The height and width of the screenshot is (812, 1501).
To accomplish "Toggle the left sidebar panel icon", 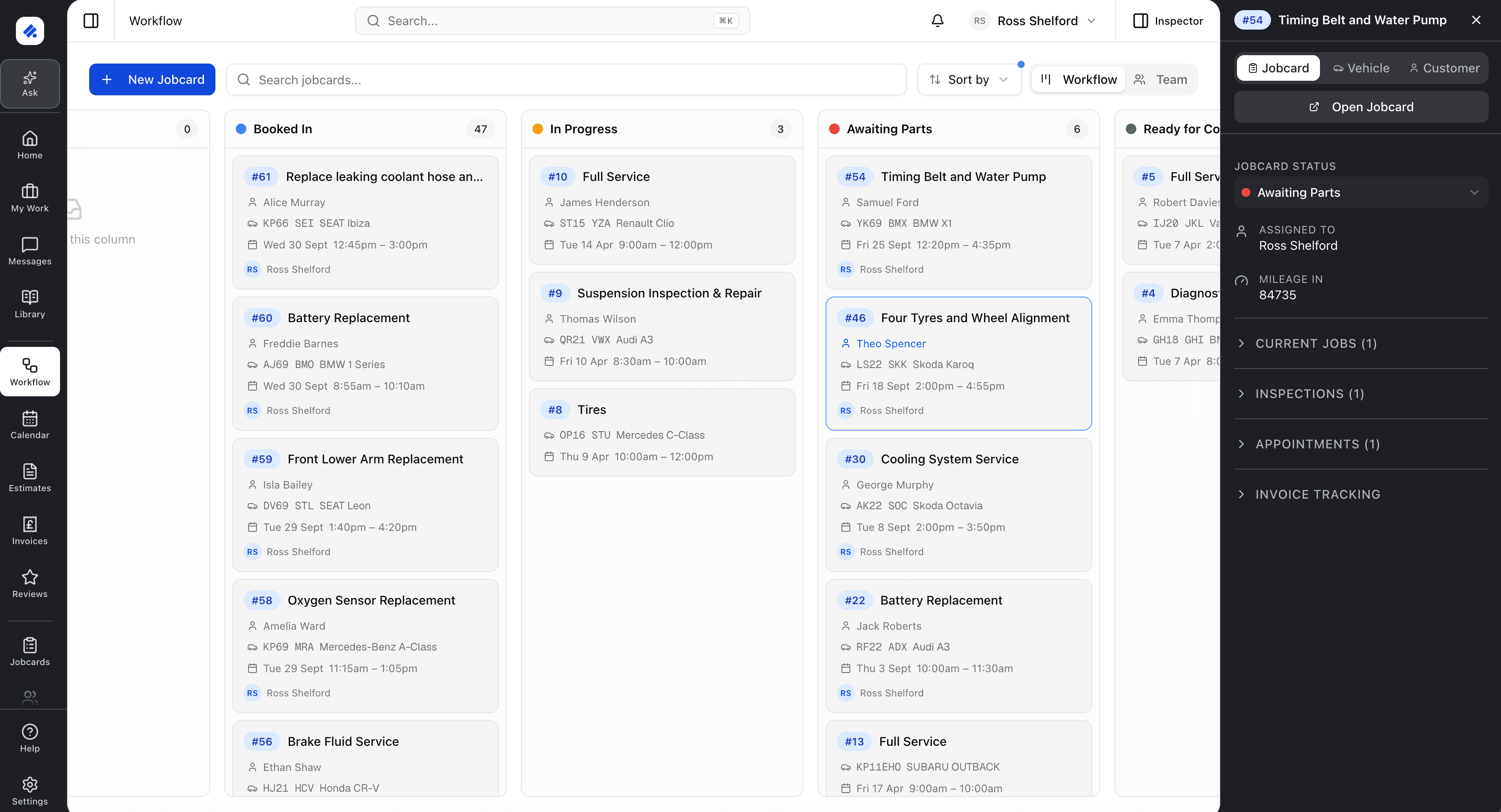I will click(x=91, y=21).
